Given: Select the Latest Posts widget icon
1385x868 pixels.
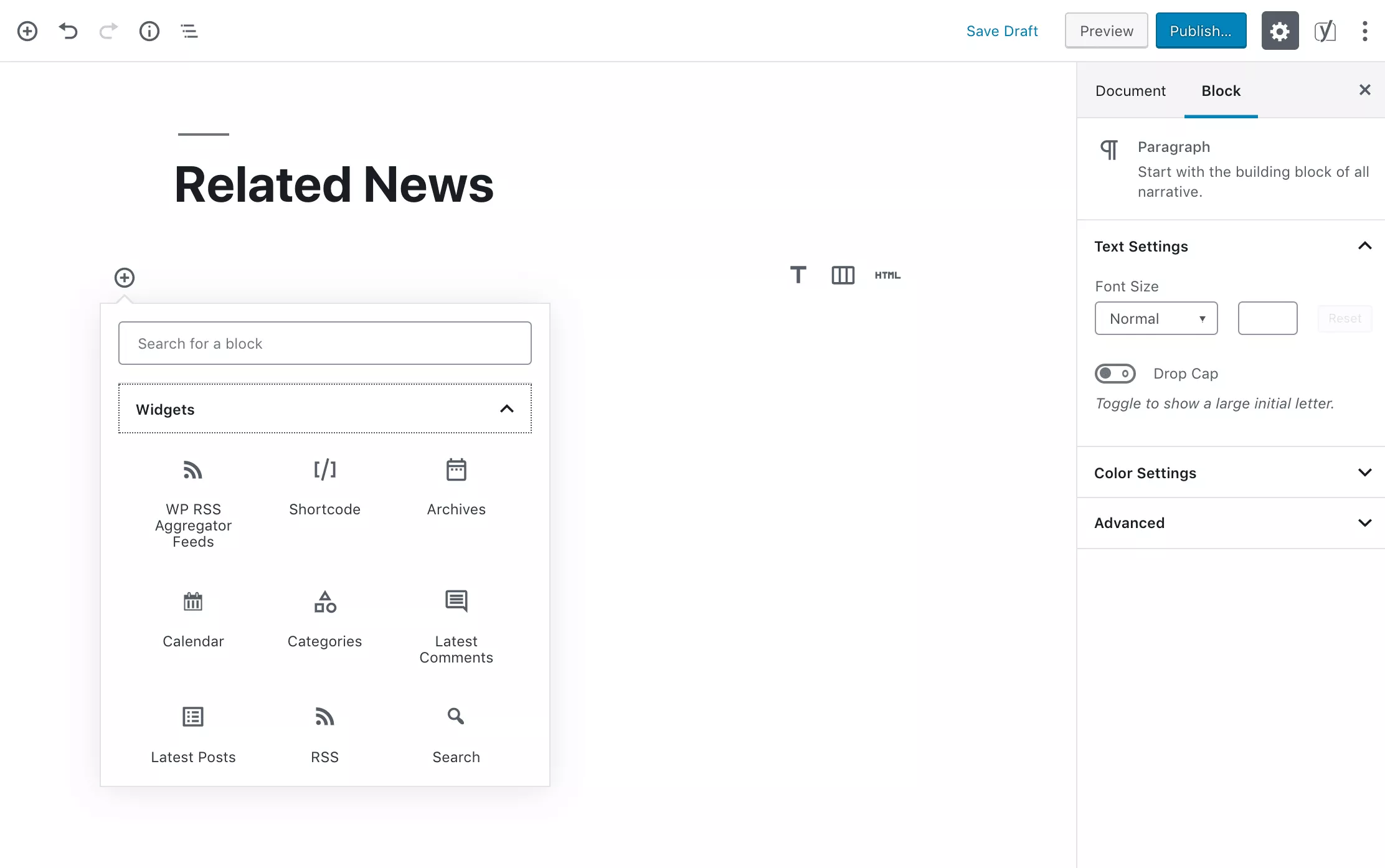Looking at the screenshot, I should point(192,716).
